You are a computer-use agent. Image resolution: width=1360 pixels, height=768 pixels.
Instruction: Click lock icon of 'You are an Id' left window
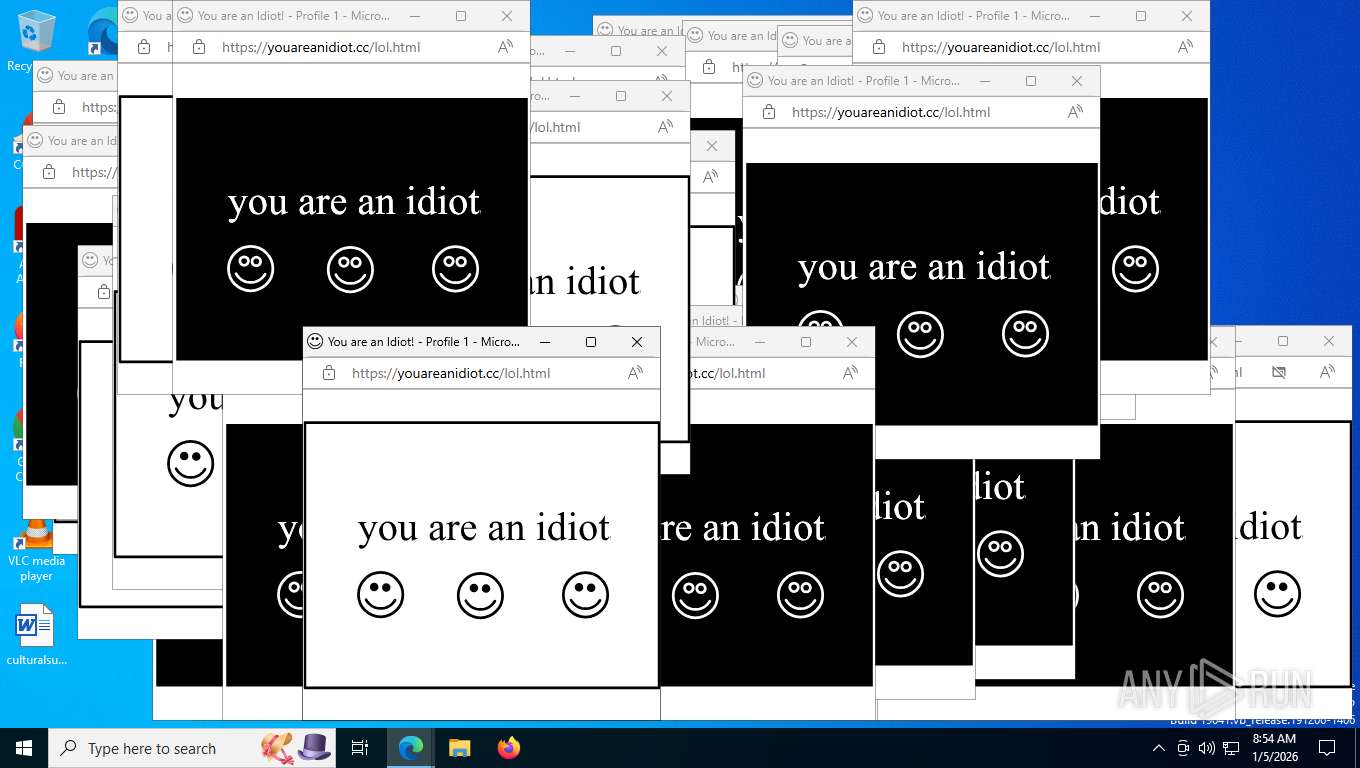49,172
